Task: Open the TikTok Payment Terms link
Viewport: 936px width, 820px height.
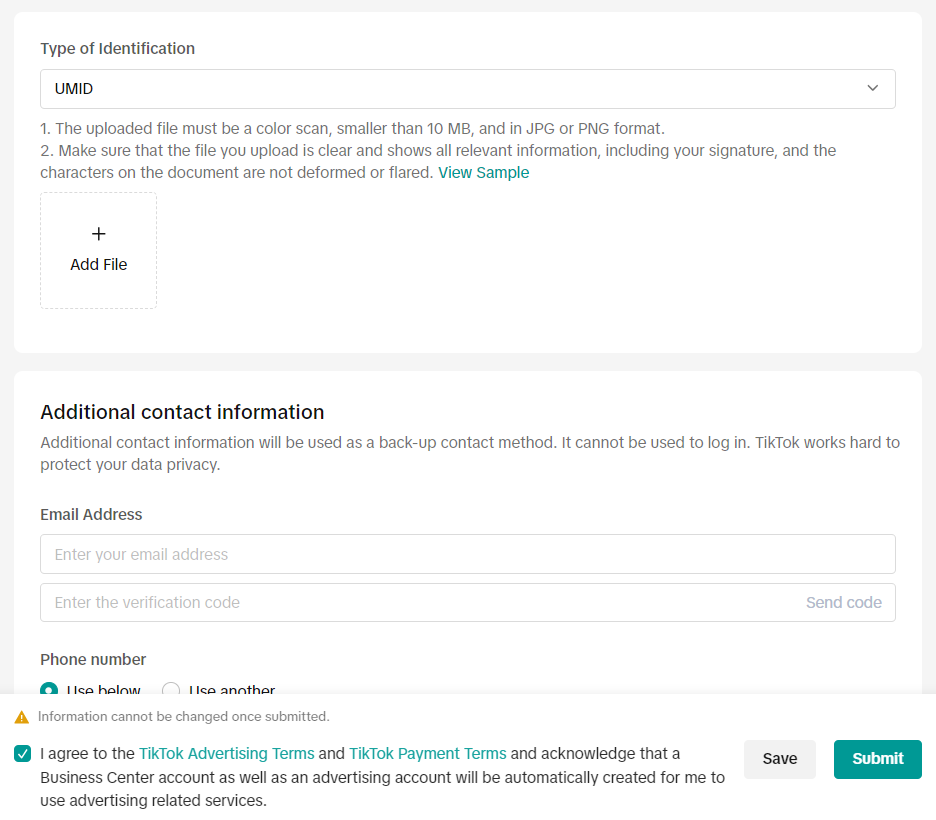Action: click(x=427, y=754)
